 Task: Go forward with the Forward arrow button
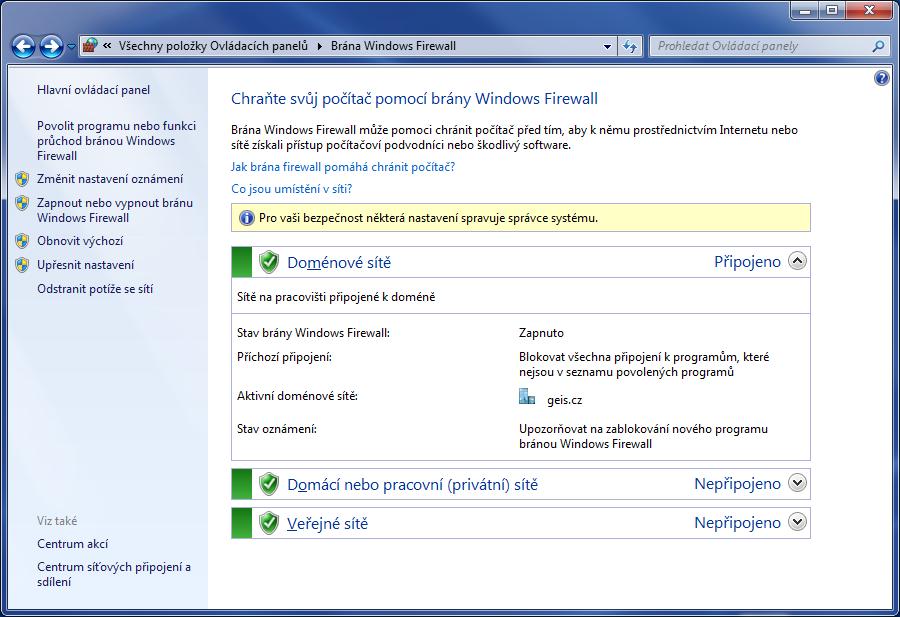(51, 46)
